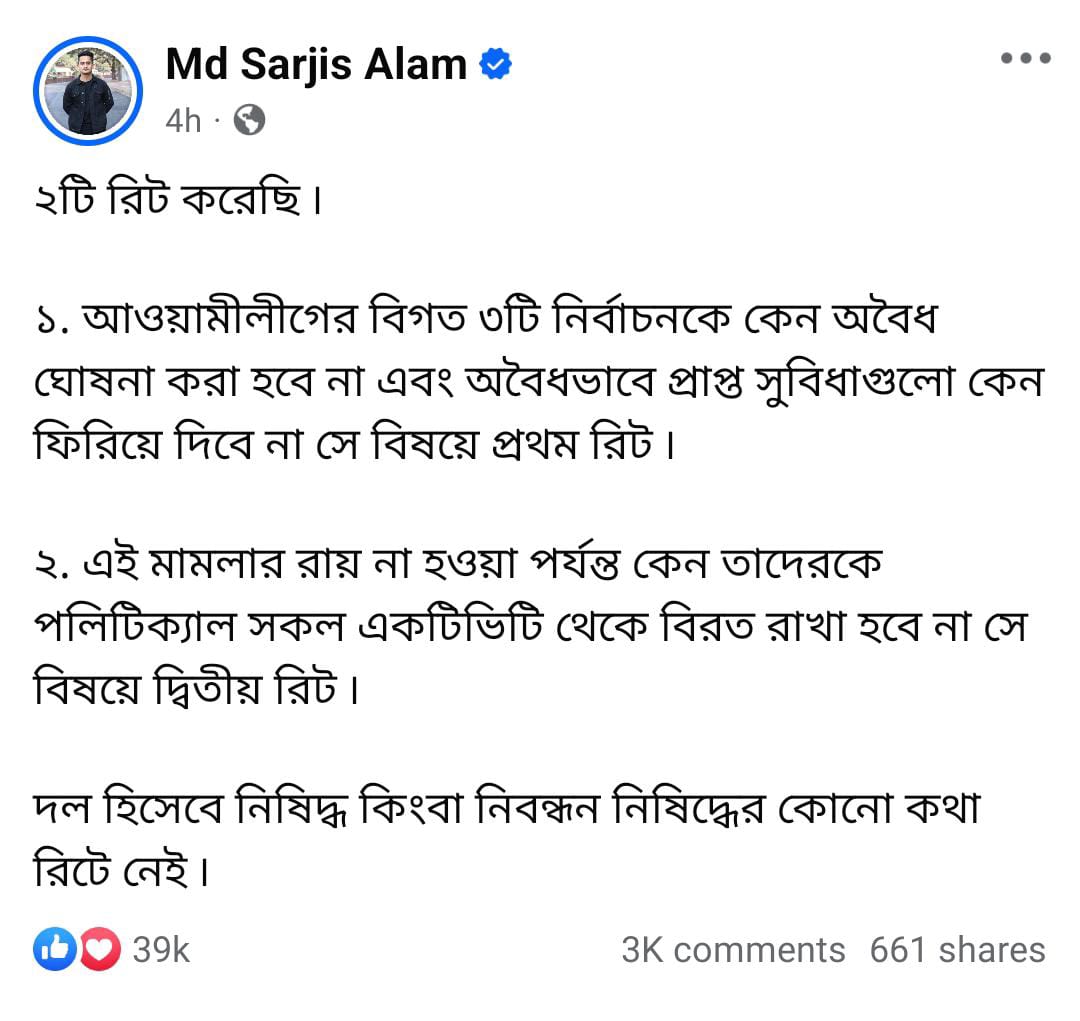Click the line starting 'পলিটিক্যাল সকল একটিভিটি'
The height and width of the screenshot is (1021, 1080).
(x=530, y=626)
